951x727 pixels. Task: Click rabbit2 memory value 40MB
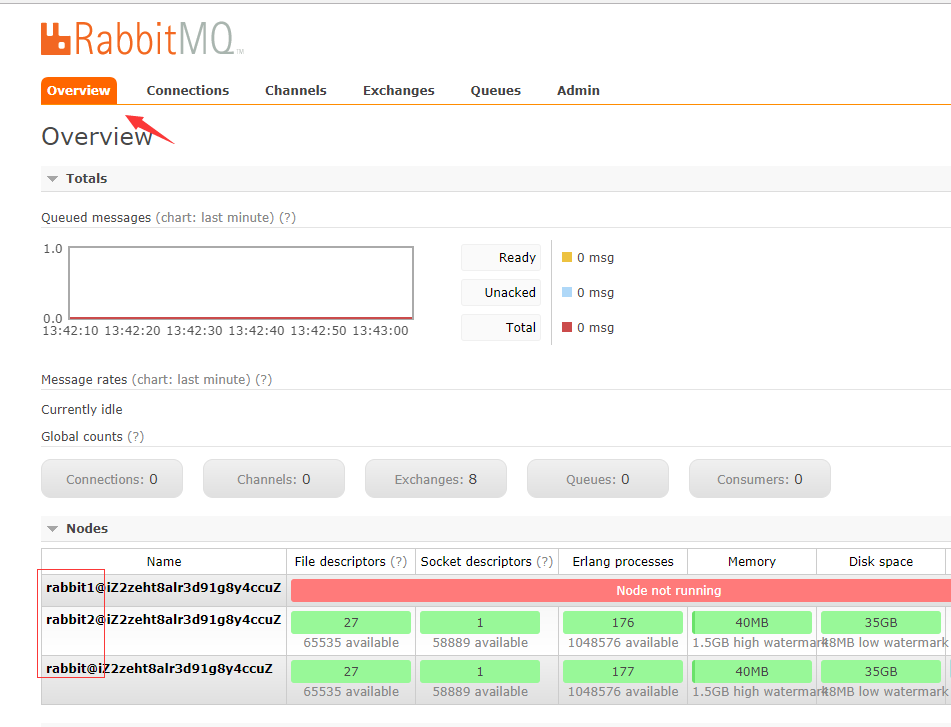[752, 623]
